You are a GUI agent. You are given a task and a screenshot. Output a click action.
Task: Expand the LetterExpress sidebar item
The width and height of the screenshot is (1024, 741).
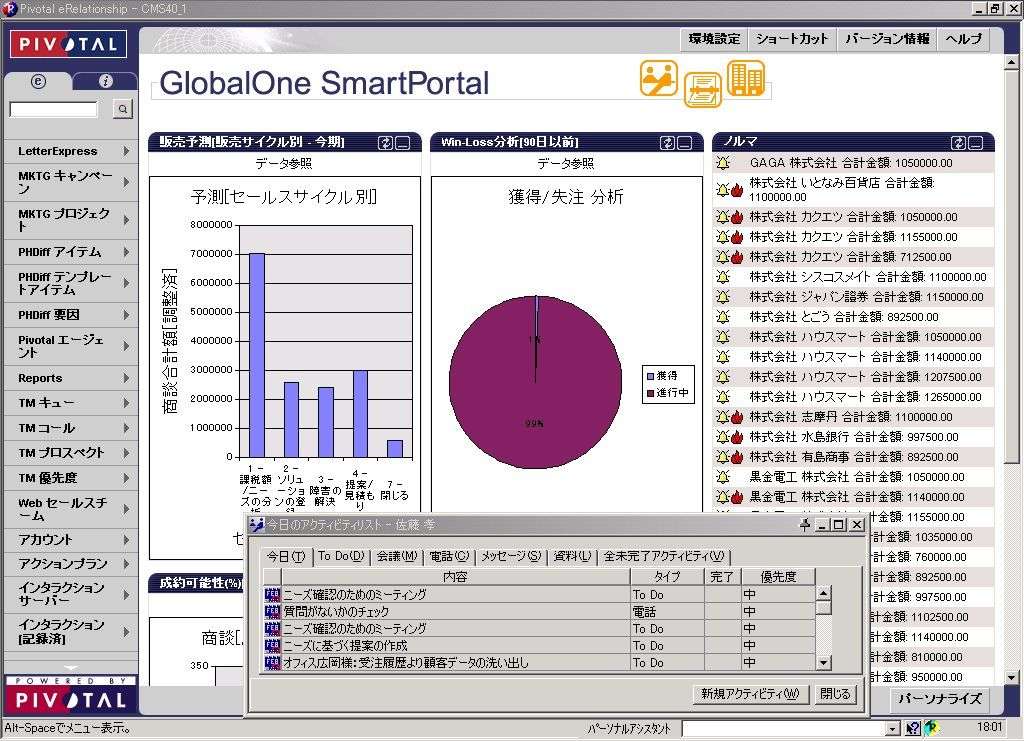point(125,151)
